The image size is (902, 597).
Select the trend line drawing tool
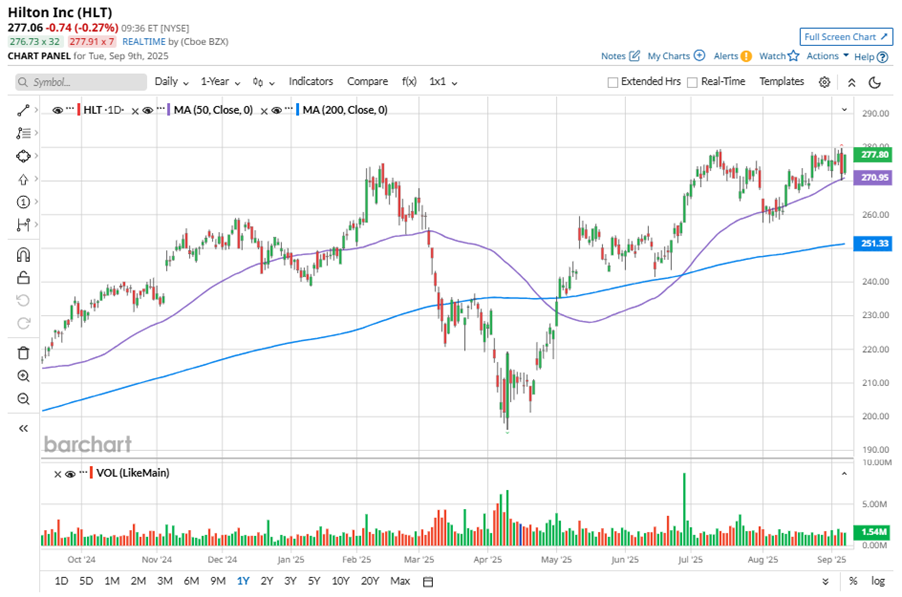point(23,110)
